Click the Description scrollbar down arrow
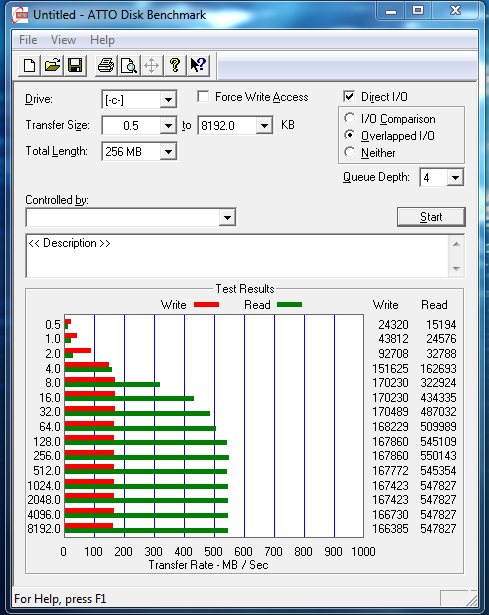 point(456,268)
